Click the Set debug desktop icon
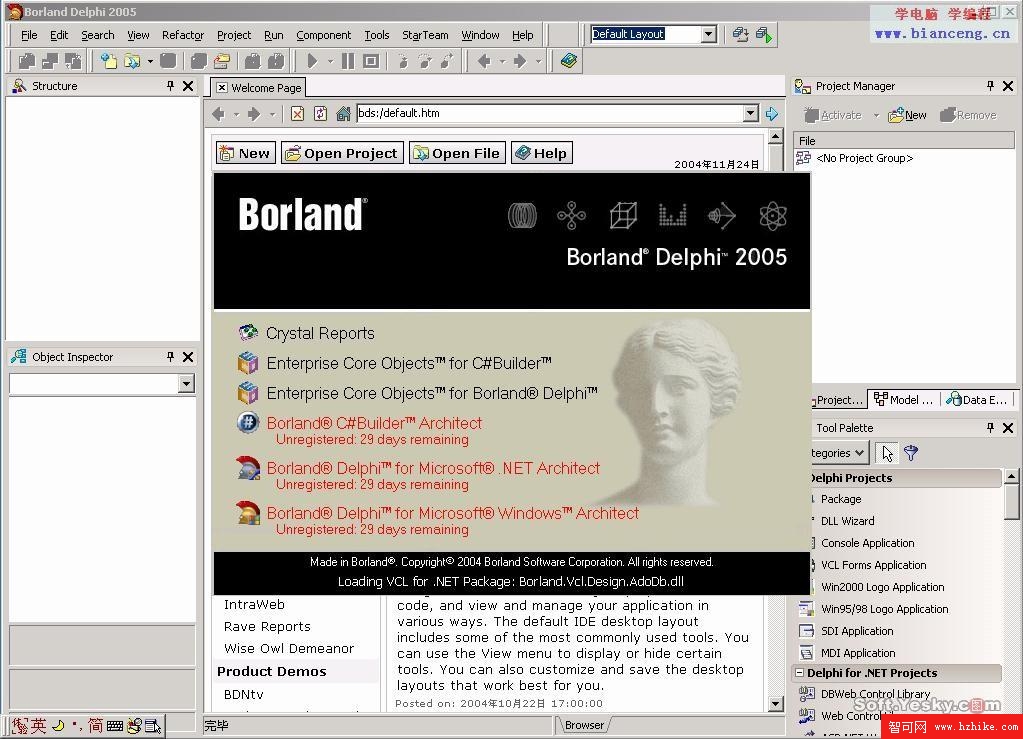1023x739 pixels. (764, 35)
